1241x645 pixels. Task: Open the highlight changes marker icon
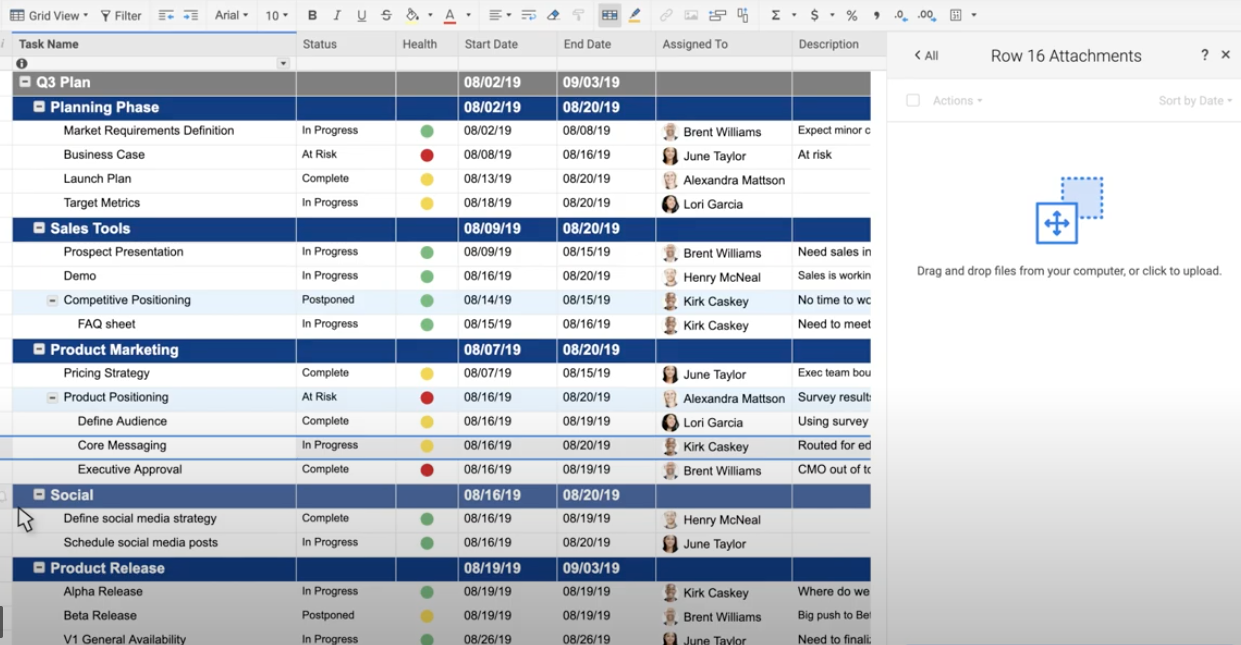click(x=634, y=16)
